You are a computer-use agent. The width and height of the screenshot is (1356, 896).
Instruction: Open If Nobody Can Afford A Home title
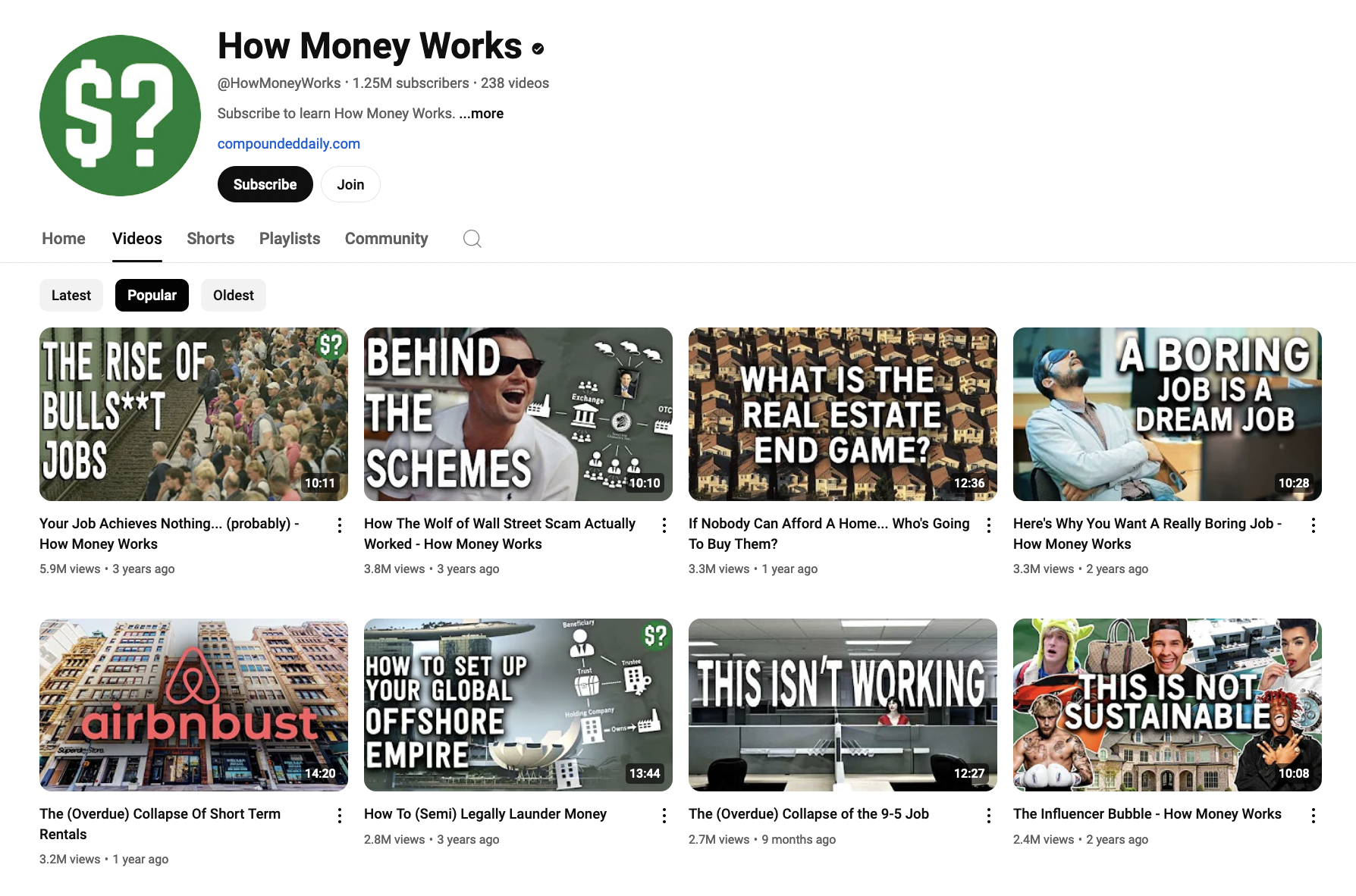click(829, 534)
